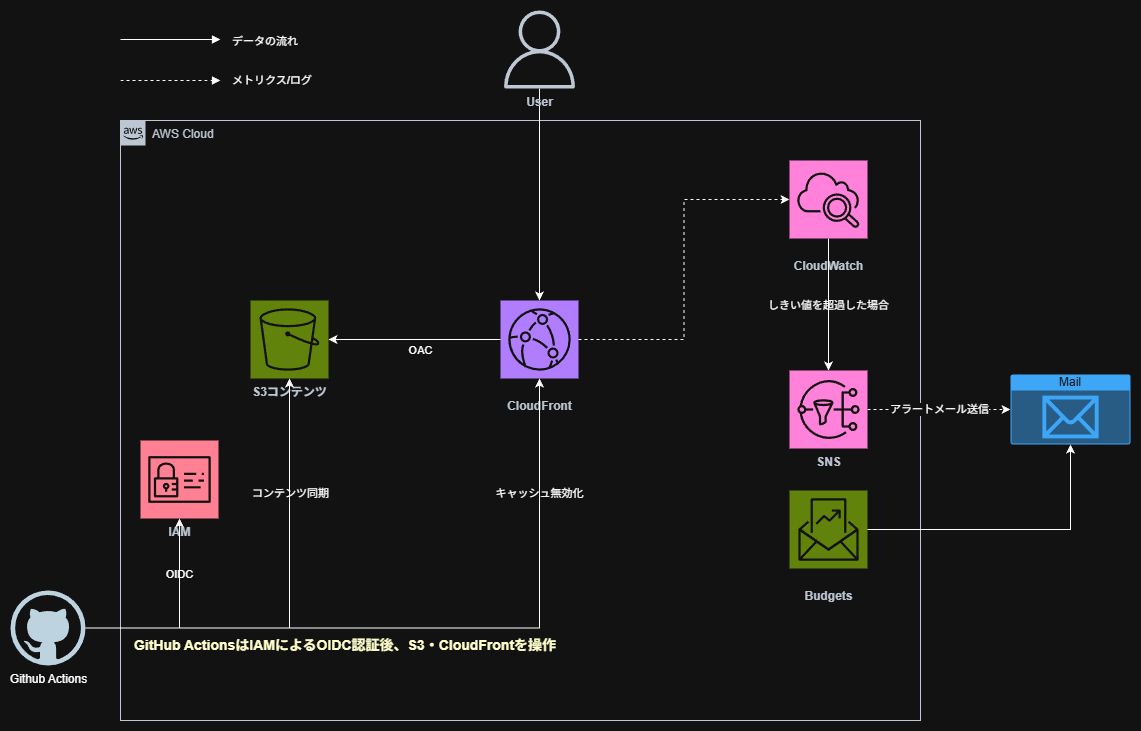Image resolution: width=1141 pixels, height=731 pixels.
Task: Select the しきい値を超過した場合 text
Action: 828,305
